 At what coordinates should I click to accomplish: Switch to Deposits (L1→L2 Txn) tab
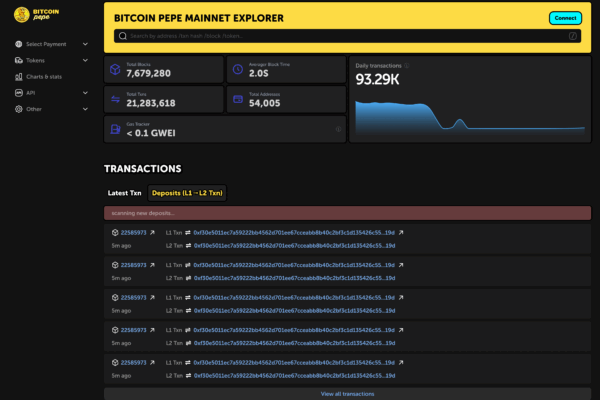pyautogui.click(x=187, y=193)
